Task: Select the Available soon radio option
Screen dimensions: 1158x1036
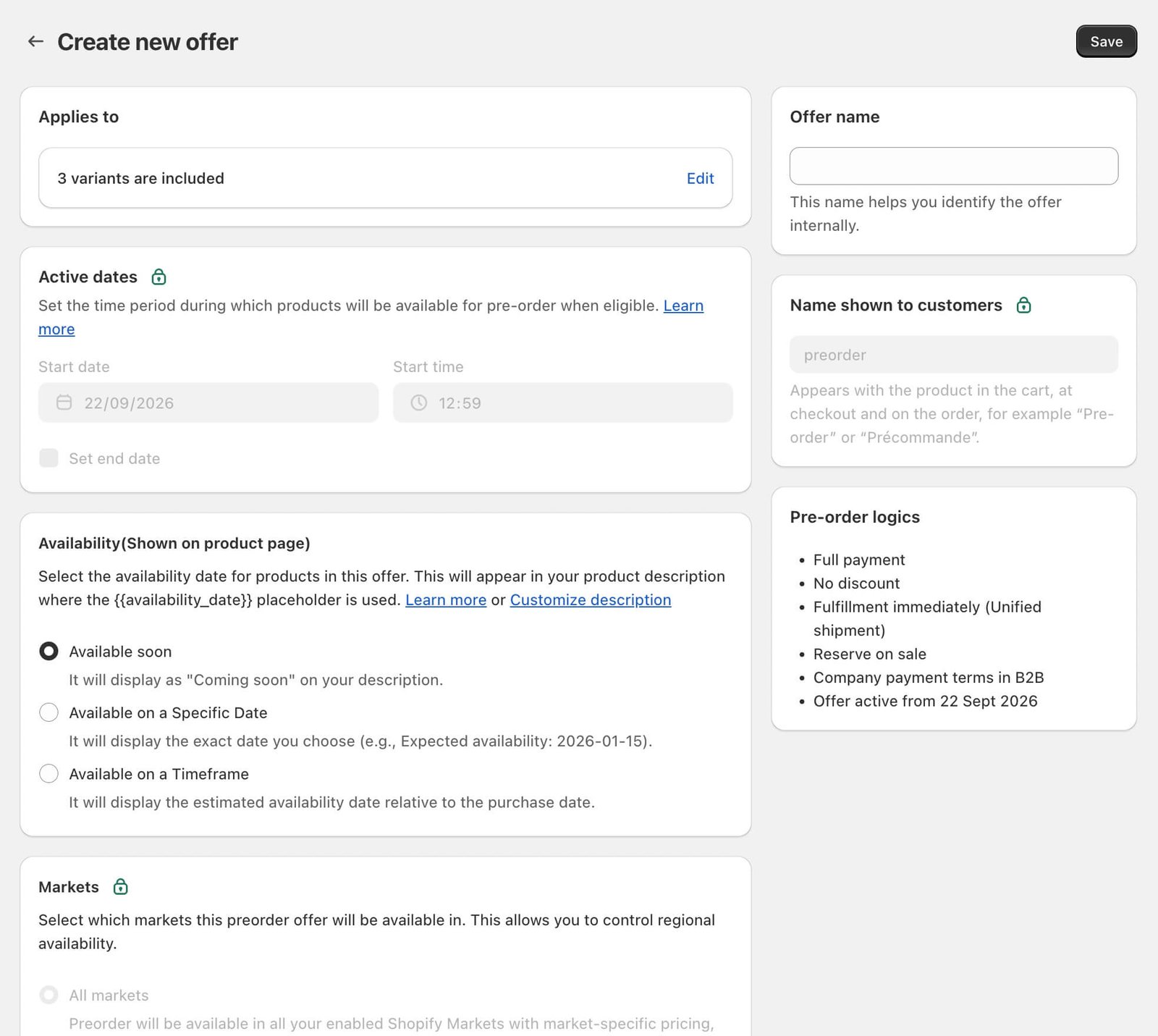Action: point(48,651)
